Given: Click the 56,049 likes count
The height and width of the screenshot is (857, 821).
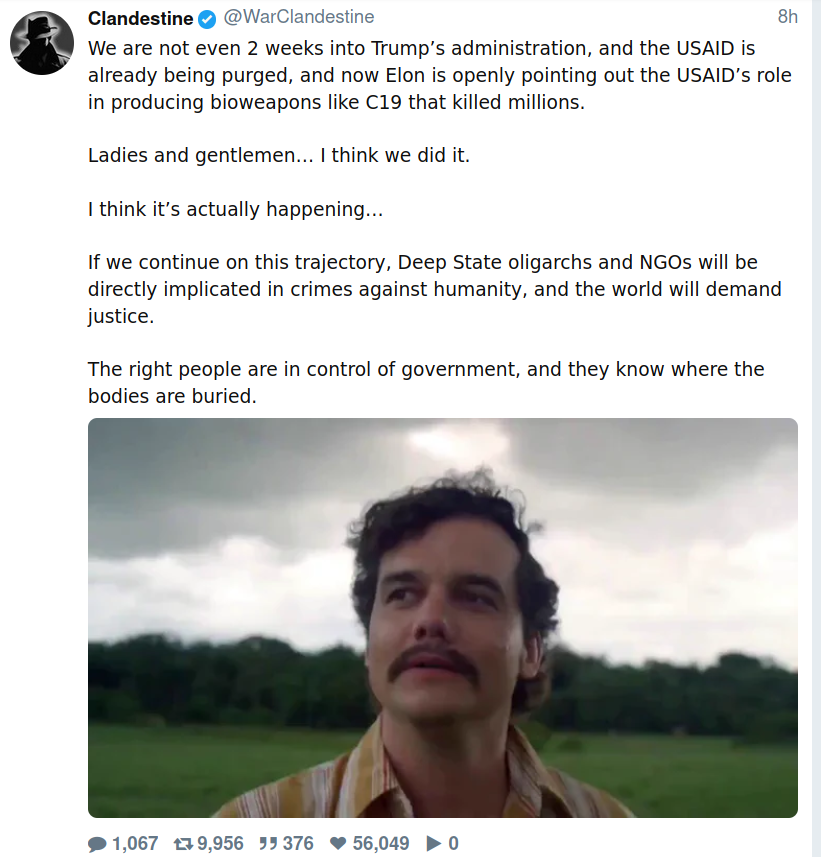Looking at the screenshot, I should pos(381,844).
